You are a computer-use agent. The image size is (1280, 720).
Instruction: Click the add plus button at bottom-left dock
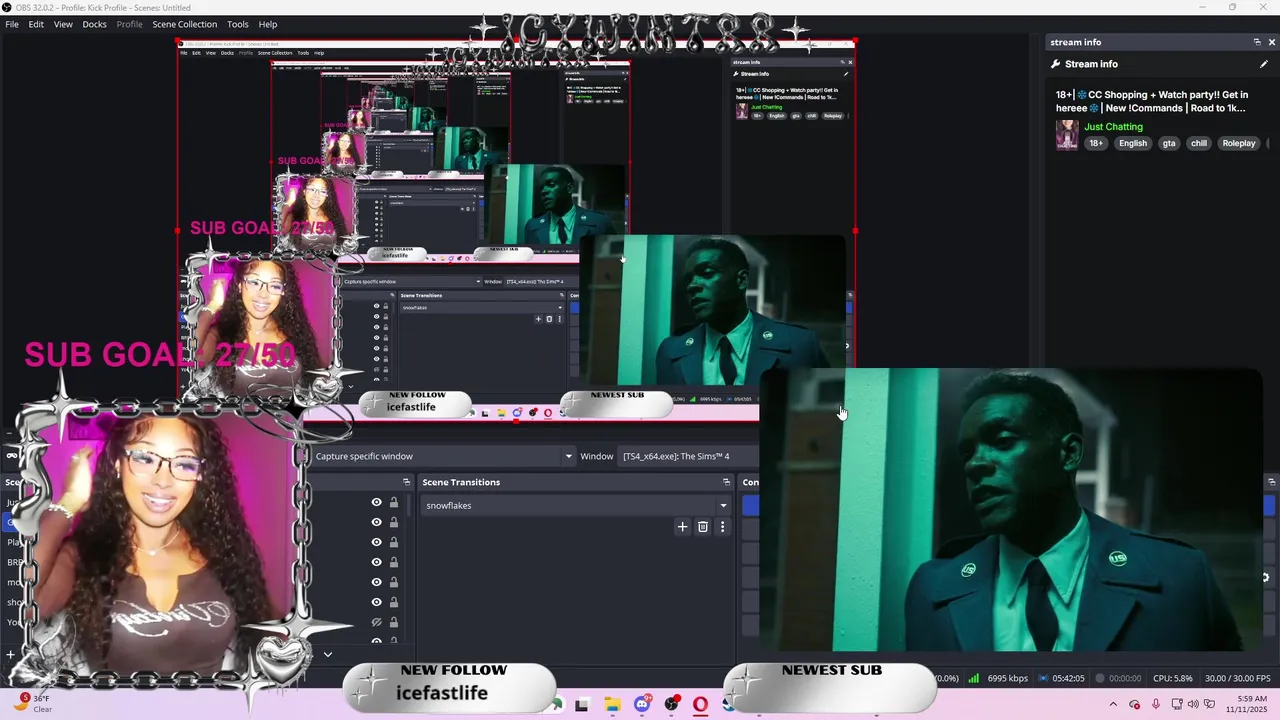tap(10, 654)
